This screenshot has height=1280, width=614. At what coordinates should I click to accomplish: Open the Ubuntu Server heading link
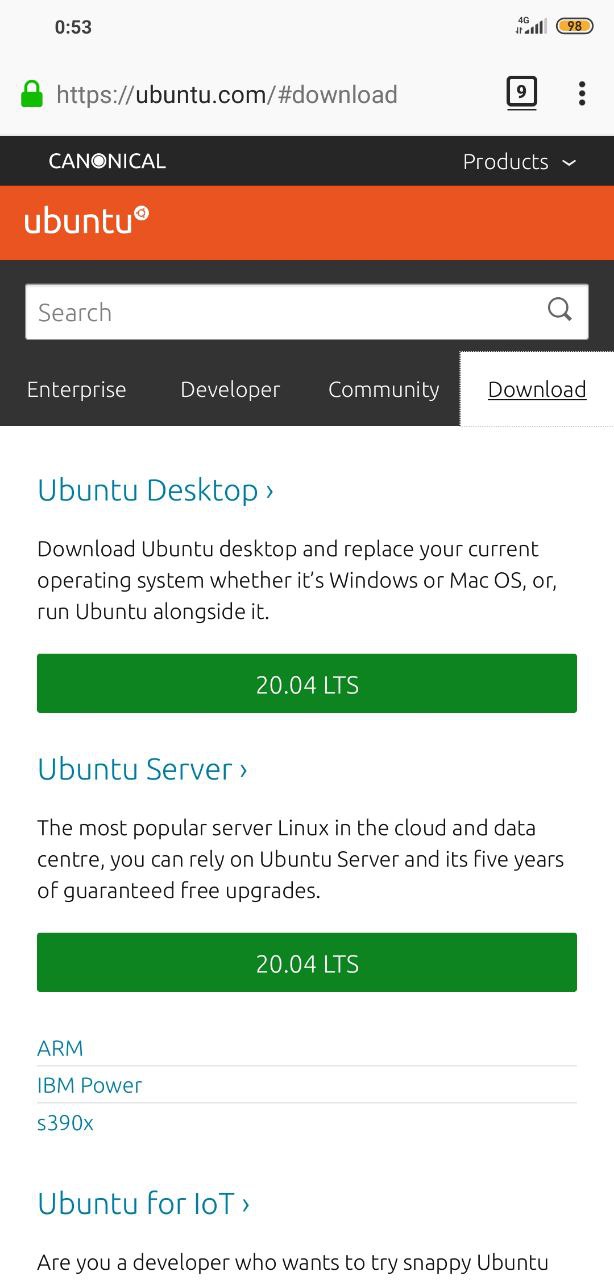[x=142, y=769]
